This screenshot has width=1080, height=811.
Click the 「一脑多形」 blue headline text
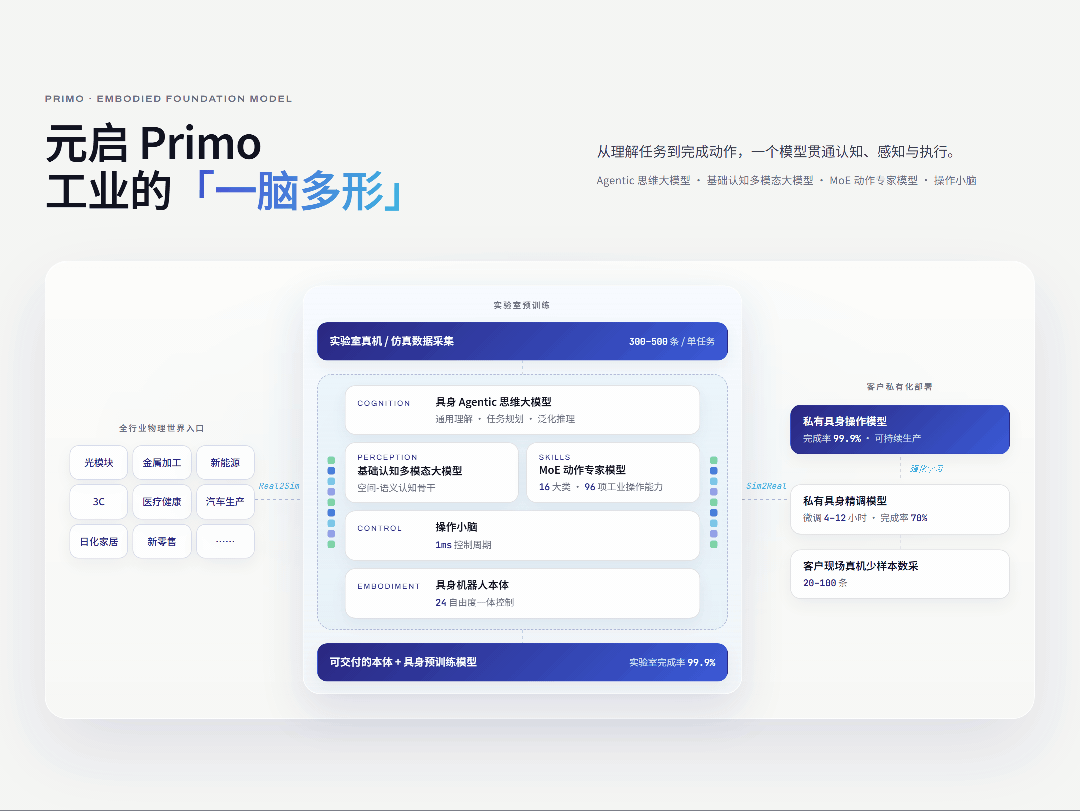[300, 191]
